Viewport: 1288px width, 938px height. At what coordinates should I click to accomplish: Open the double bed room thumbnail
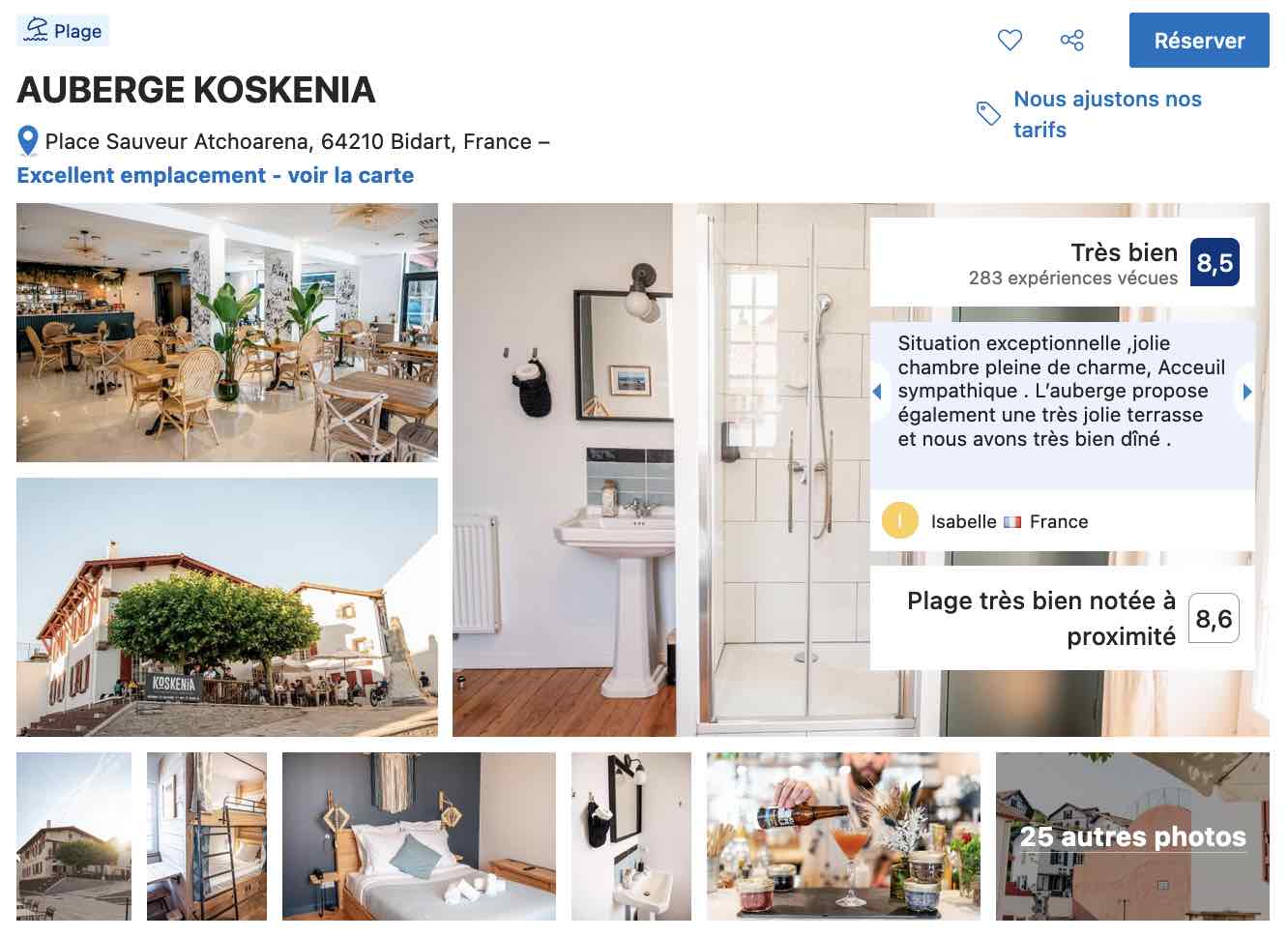(x=419, y=836)
